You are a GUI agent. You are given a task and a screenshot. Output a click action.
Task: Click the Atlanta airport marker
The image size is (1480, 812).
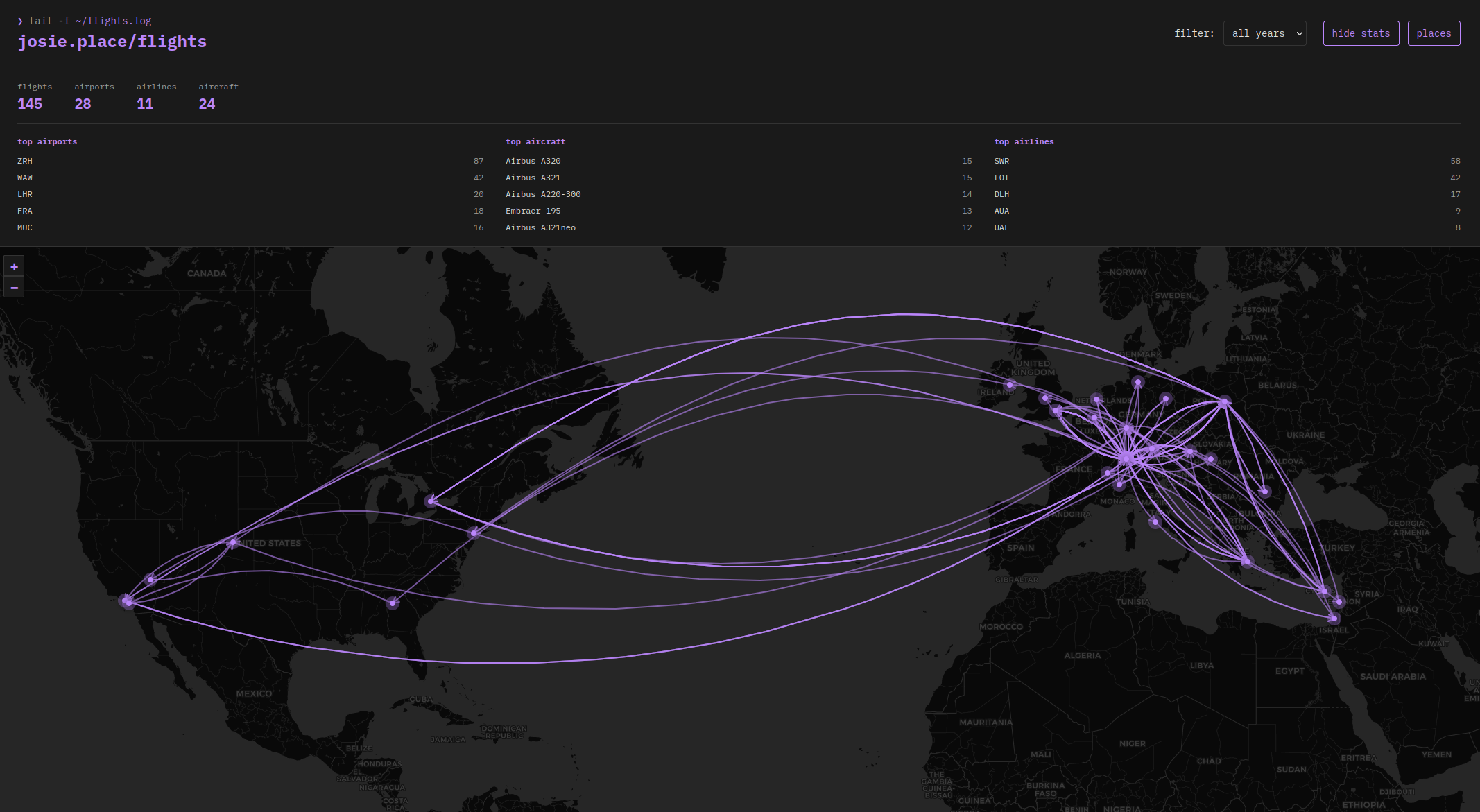click(x=393, y=603)
